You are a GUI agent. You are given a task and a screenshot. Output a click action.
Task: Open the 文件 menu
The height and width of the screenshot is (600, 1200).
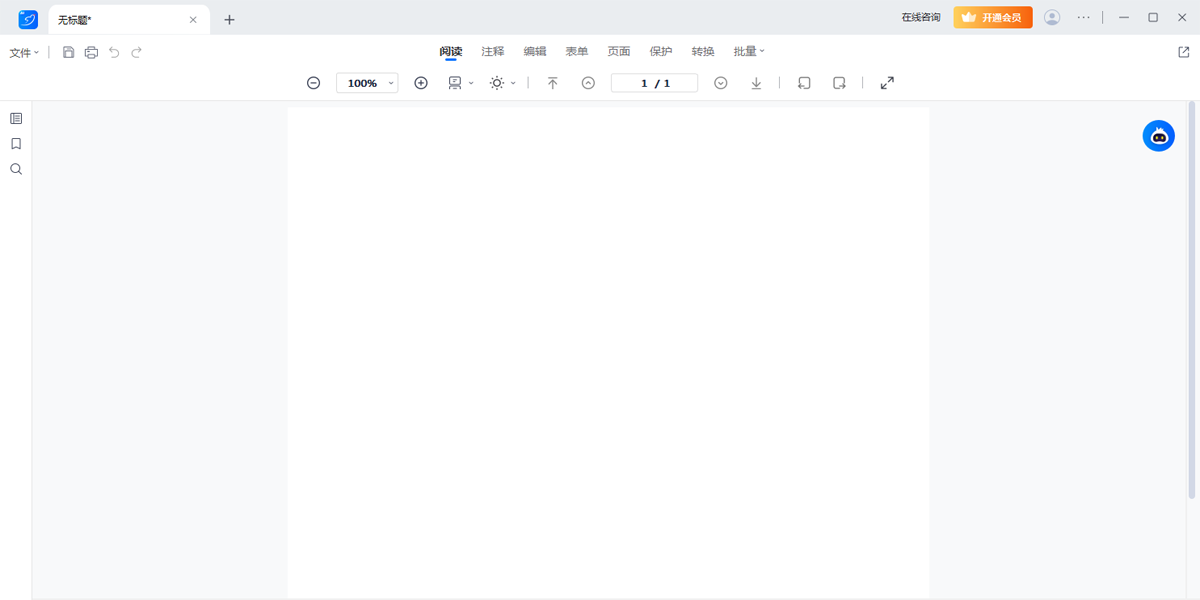point(24,52)
